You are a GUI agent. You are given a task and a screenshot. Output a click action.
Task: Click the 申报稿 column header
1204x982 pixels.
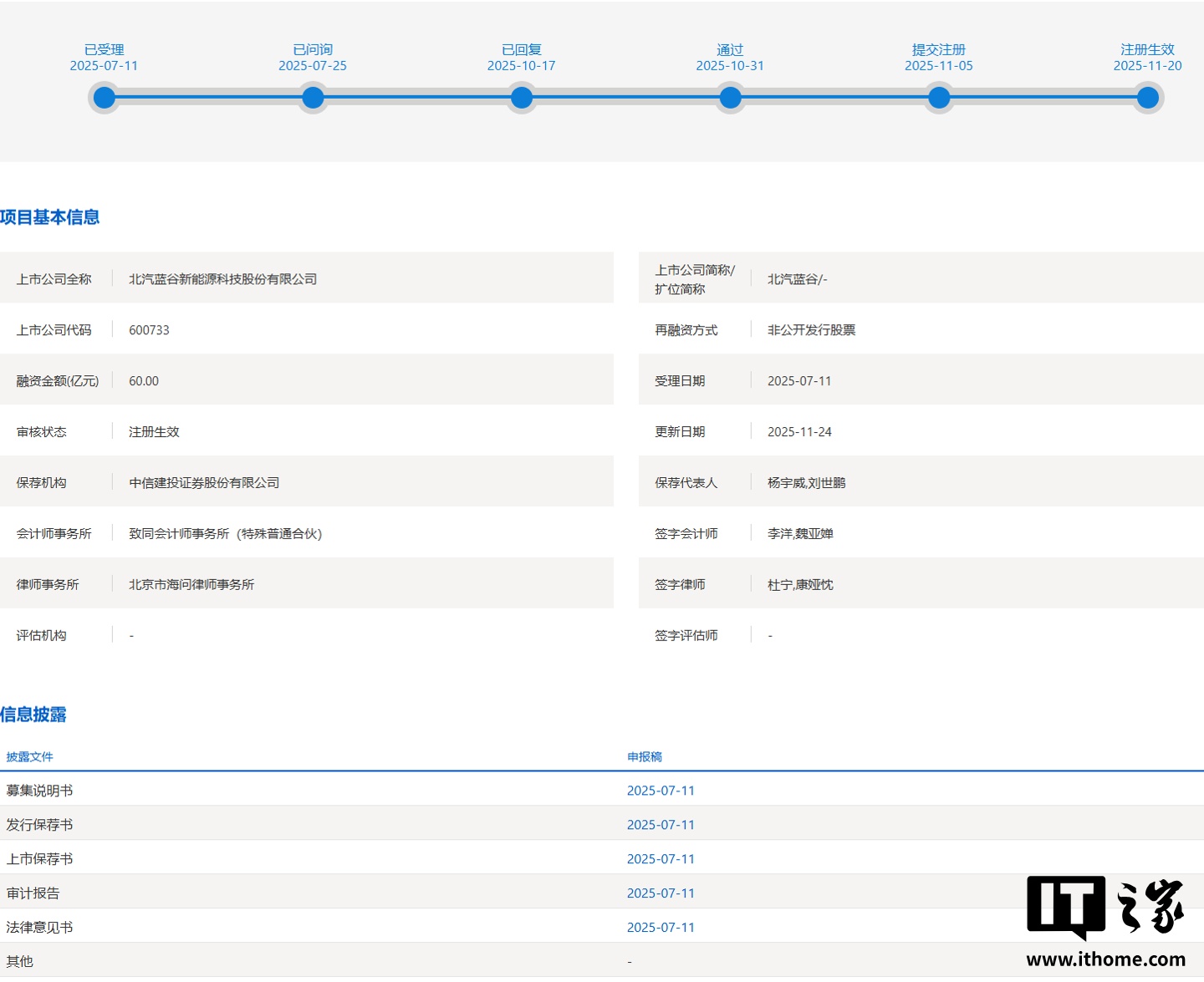(x=645, y=757)
